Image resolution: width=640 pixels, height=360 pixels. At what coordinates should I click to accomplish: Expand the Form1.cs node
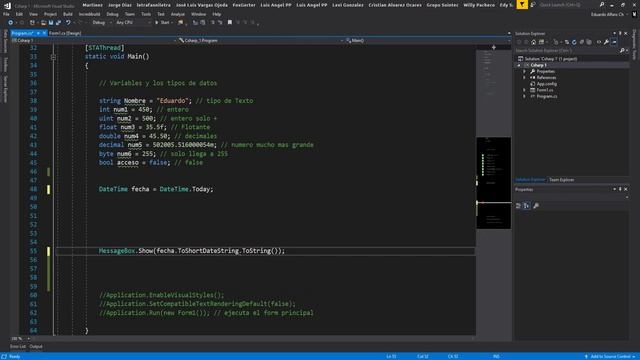point(525,90)
